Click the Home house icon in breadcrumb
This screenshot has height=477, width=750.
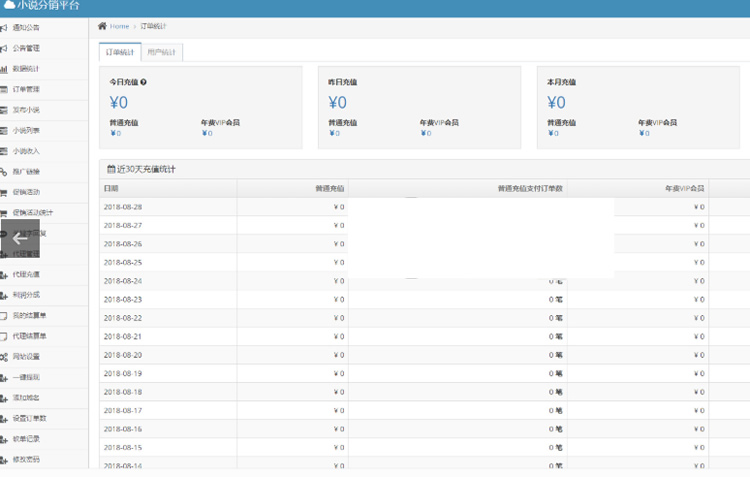pos(102,26)
